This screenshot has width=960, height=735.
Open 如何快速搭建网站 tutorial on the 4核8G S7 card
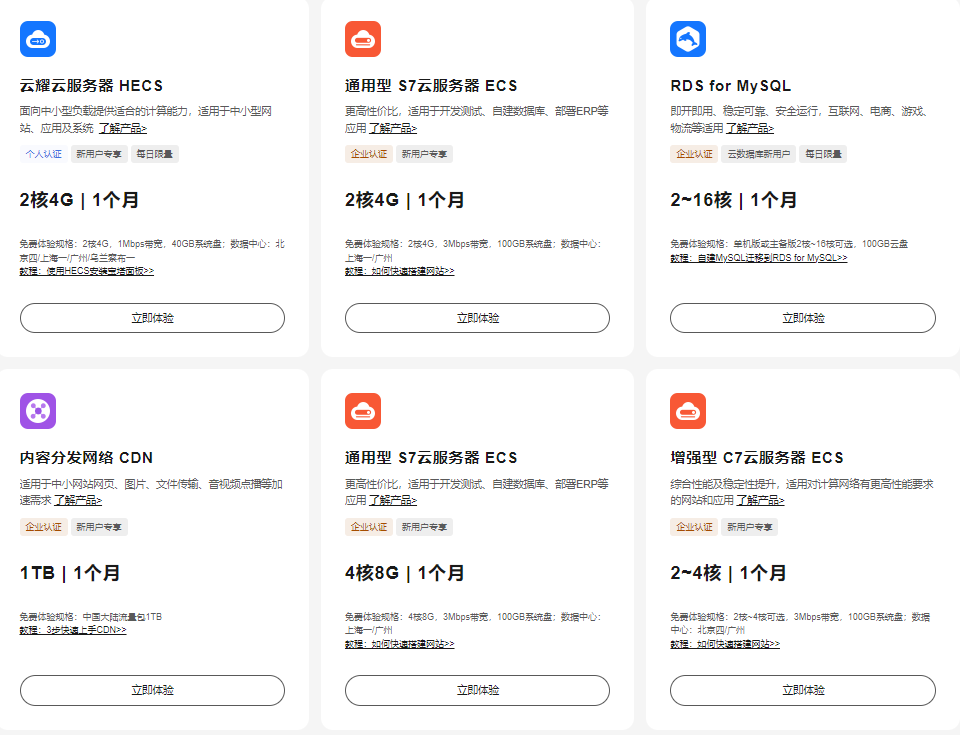[x=399, y=644]
